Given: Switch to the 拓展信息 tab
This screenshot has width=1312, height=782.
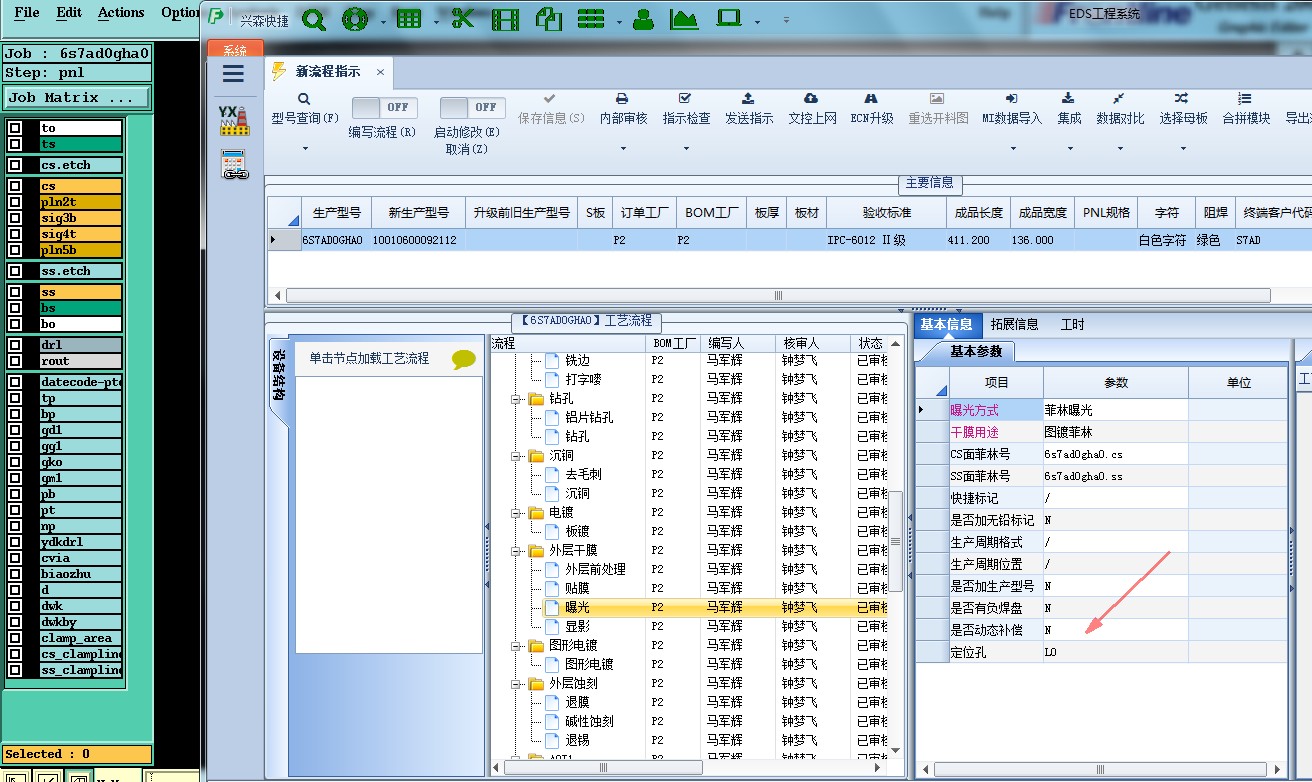Looking at the screenshot, I should click(1014, 324).
